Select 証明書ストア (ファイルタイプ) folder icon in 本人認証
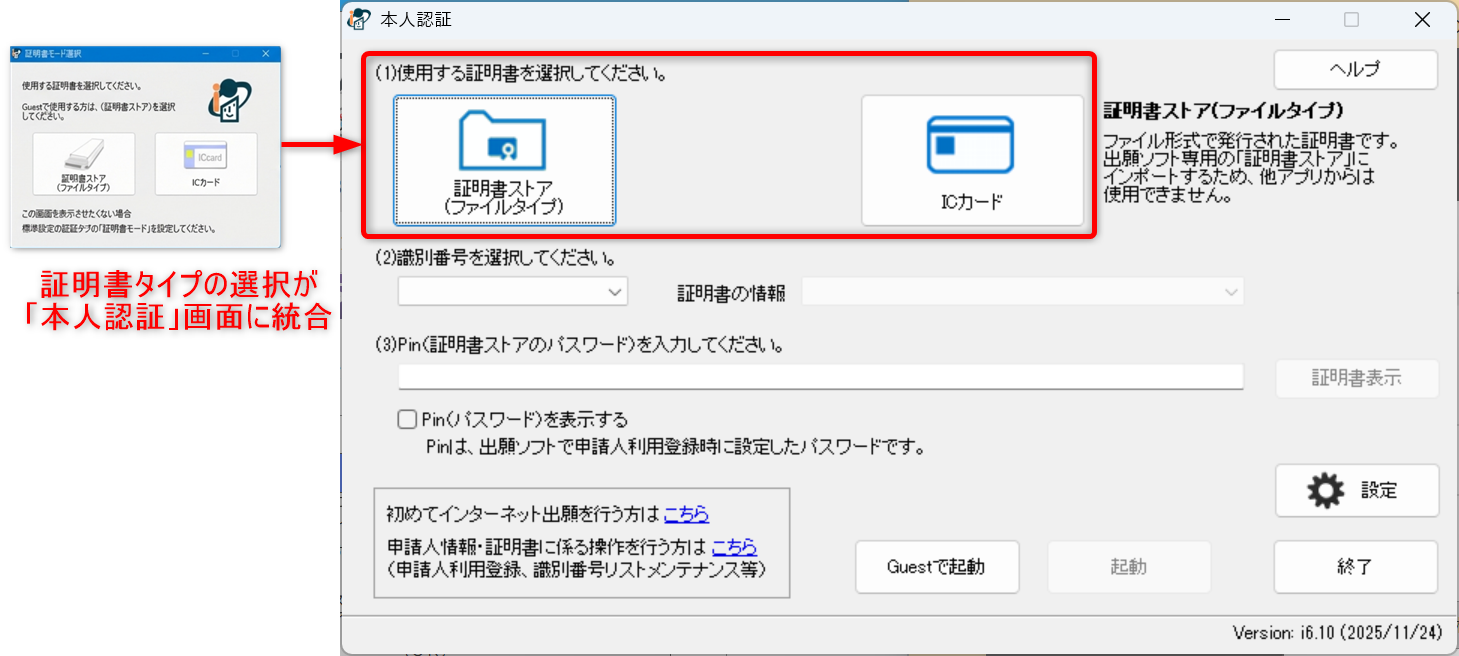Image resolution: width=1459 pixels, height=656 pixels. [503, 142]
